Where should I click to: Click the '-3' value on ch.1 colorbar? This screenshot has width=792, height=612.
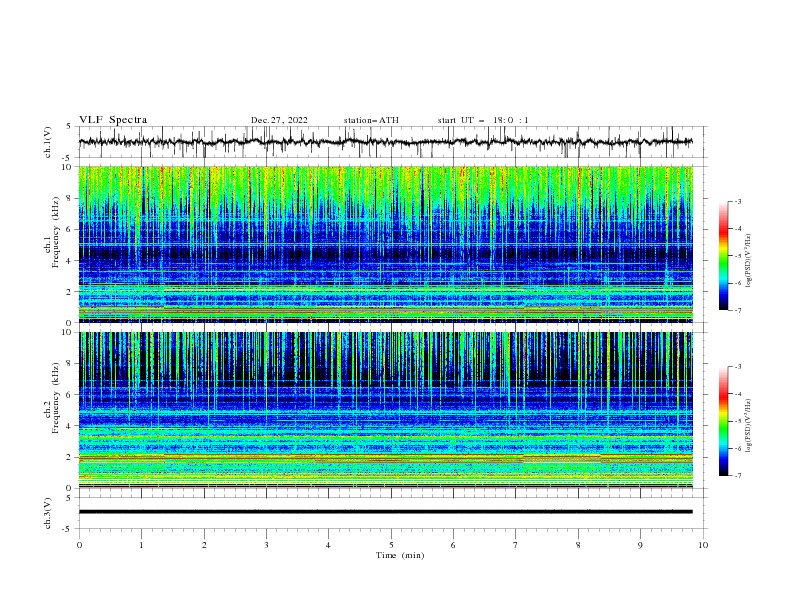coord(737,201)
